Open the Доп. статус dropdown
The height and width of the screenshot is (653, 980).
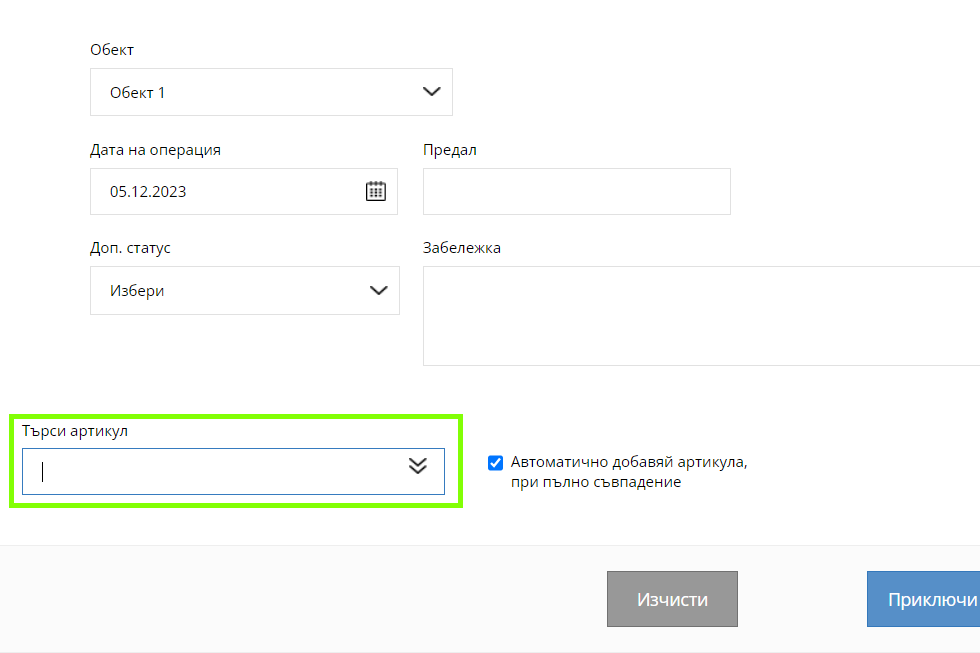pyautogui.click(x=245, y=291)
